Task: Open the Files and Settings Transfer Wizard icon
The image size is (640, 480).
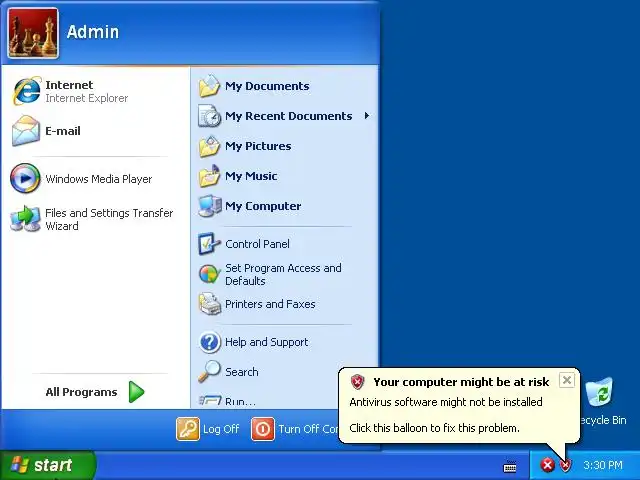Action: coord(25,219)
